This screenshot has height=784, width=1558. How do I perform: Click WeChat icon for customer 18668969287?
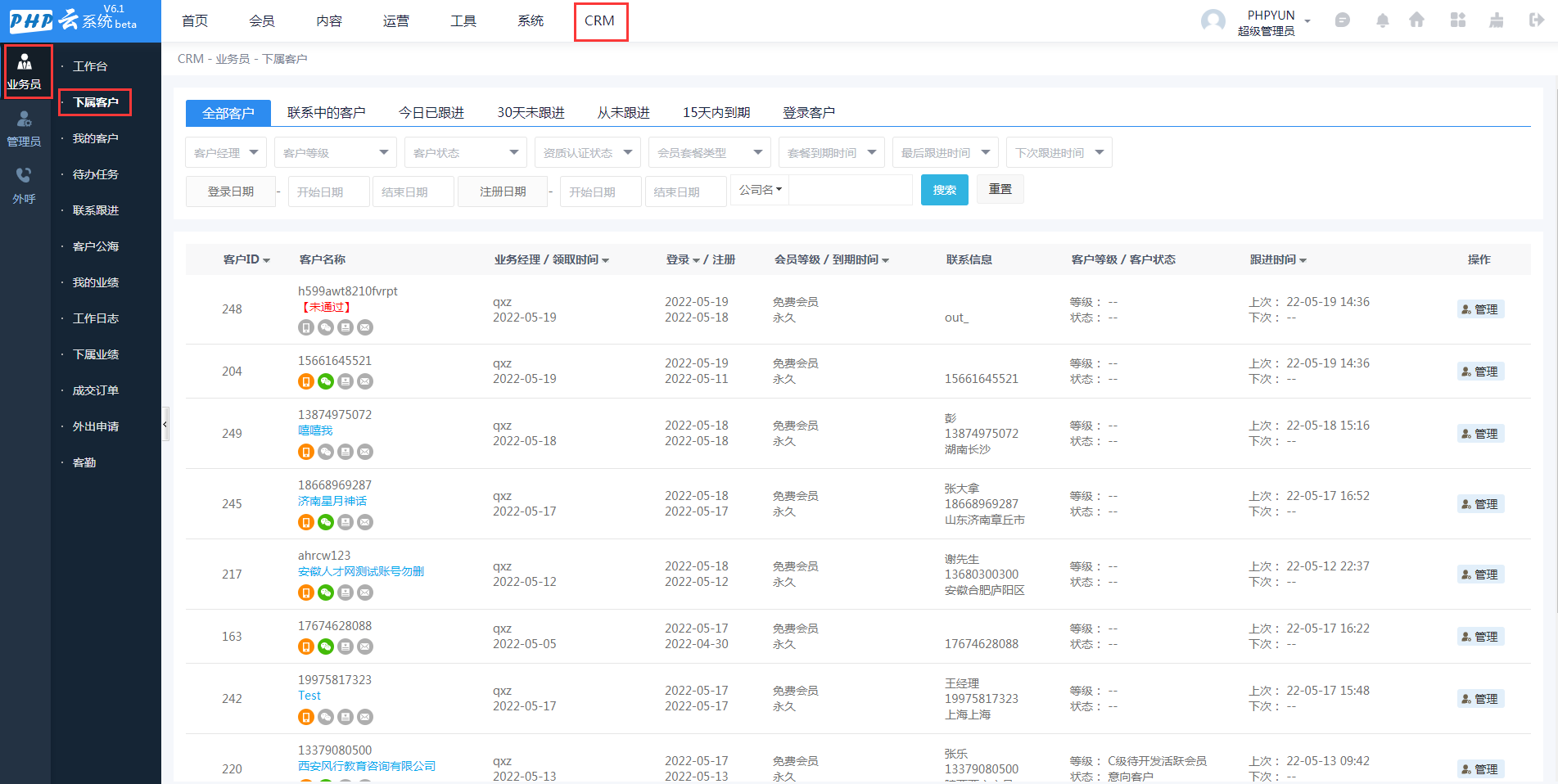(326, 522)
